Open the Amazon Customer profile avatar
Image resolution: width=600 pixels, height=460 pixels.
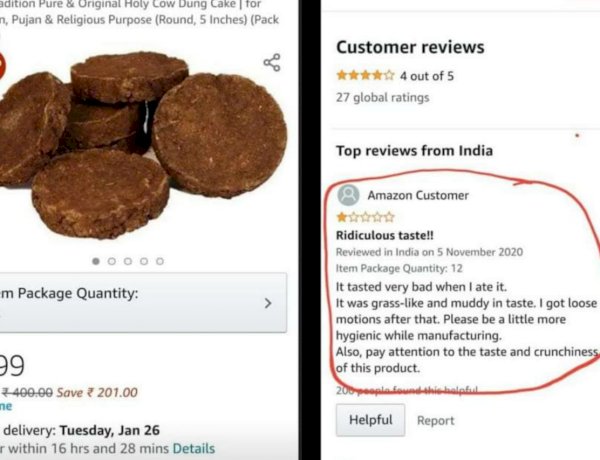[348, 195]
